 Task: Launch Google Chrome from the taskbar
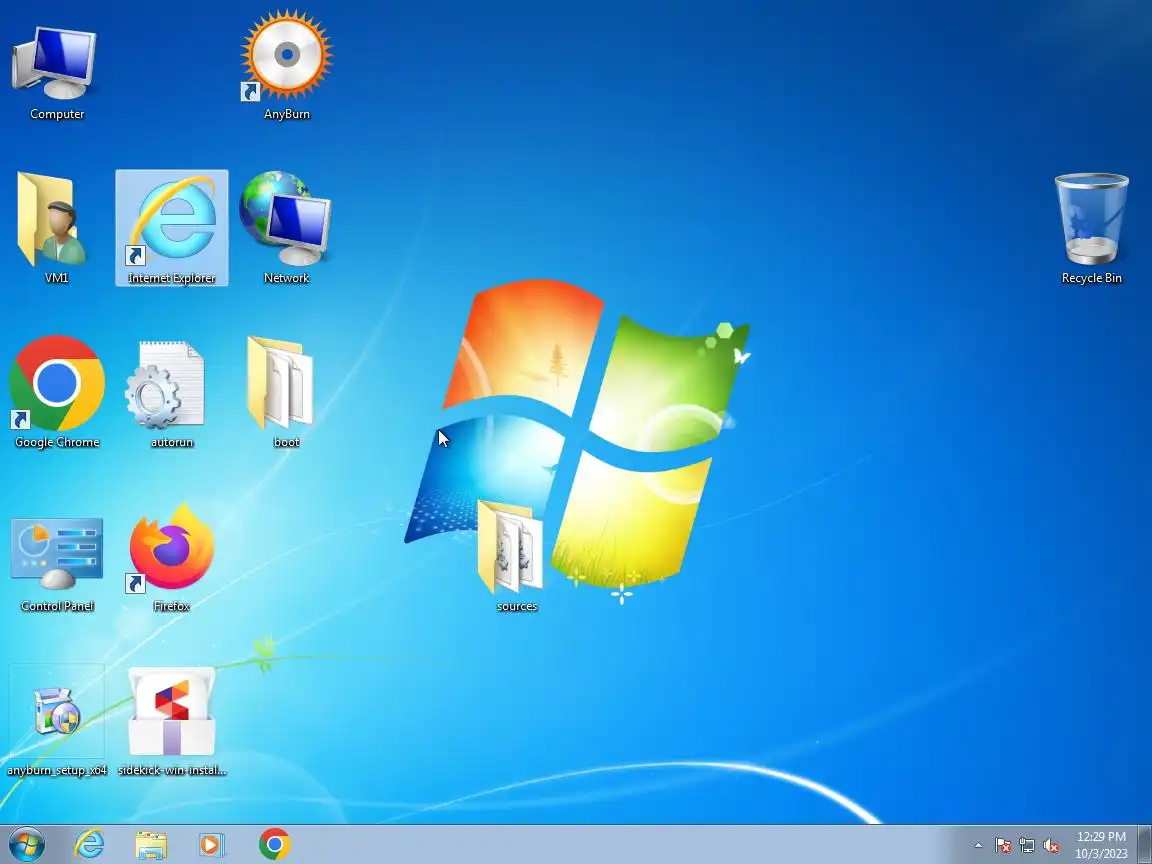click(275, 845)
